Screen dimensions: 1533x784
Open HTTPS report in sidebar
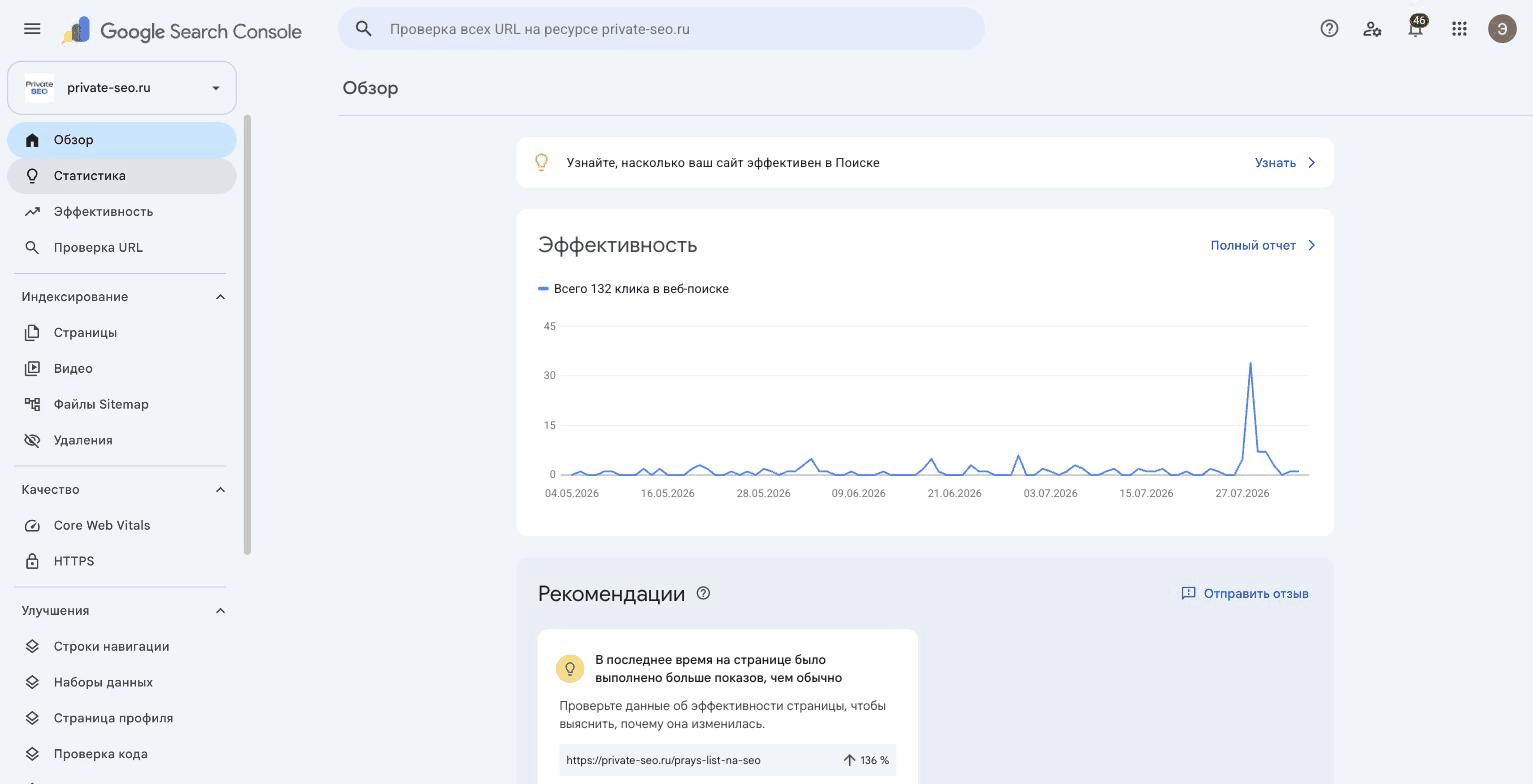pos(122,561)
